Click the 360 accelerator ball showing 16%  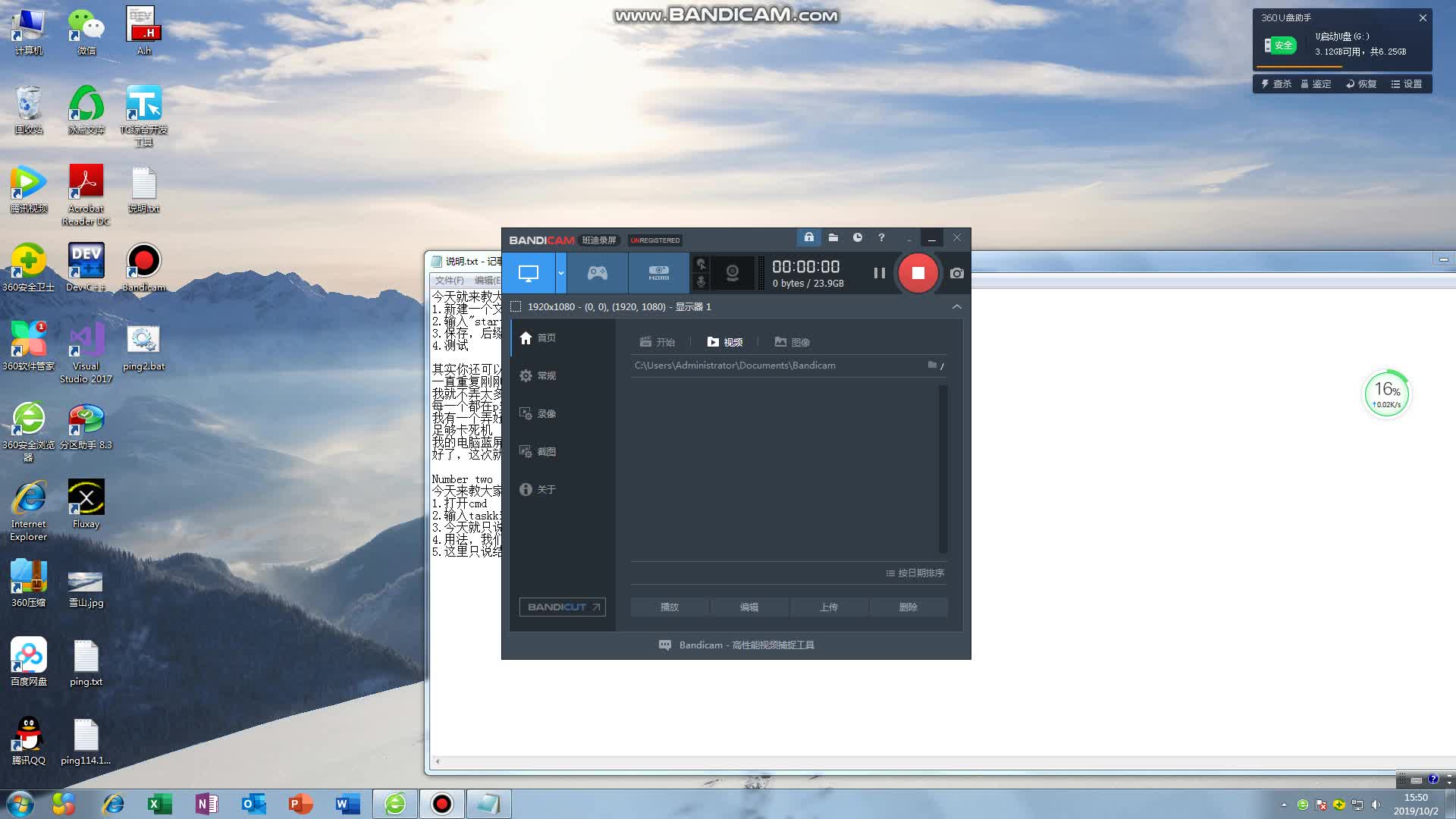coord(1387,394)
